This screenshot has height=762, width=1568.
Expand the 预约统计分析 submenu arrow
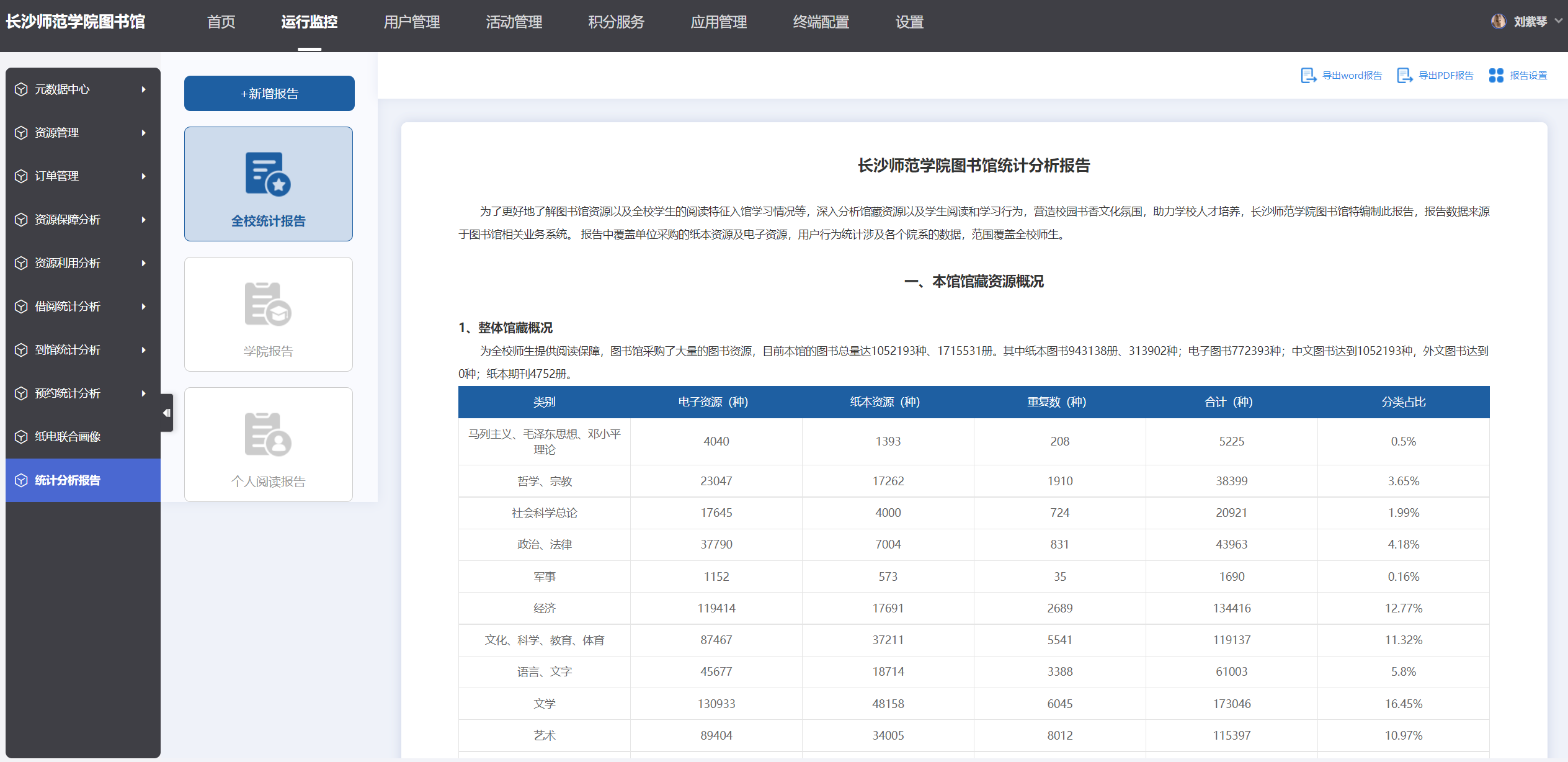pos(144,393)
